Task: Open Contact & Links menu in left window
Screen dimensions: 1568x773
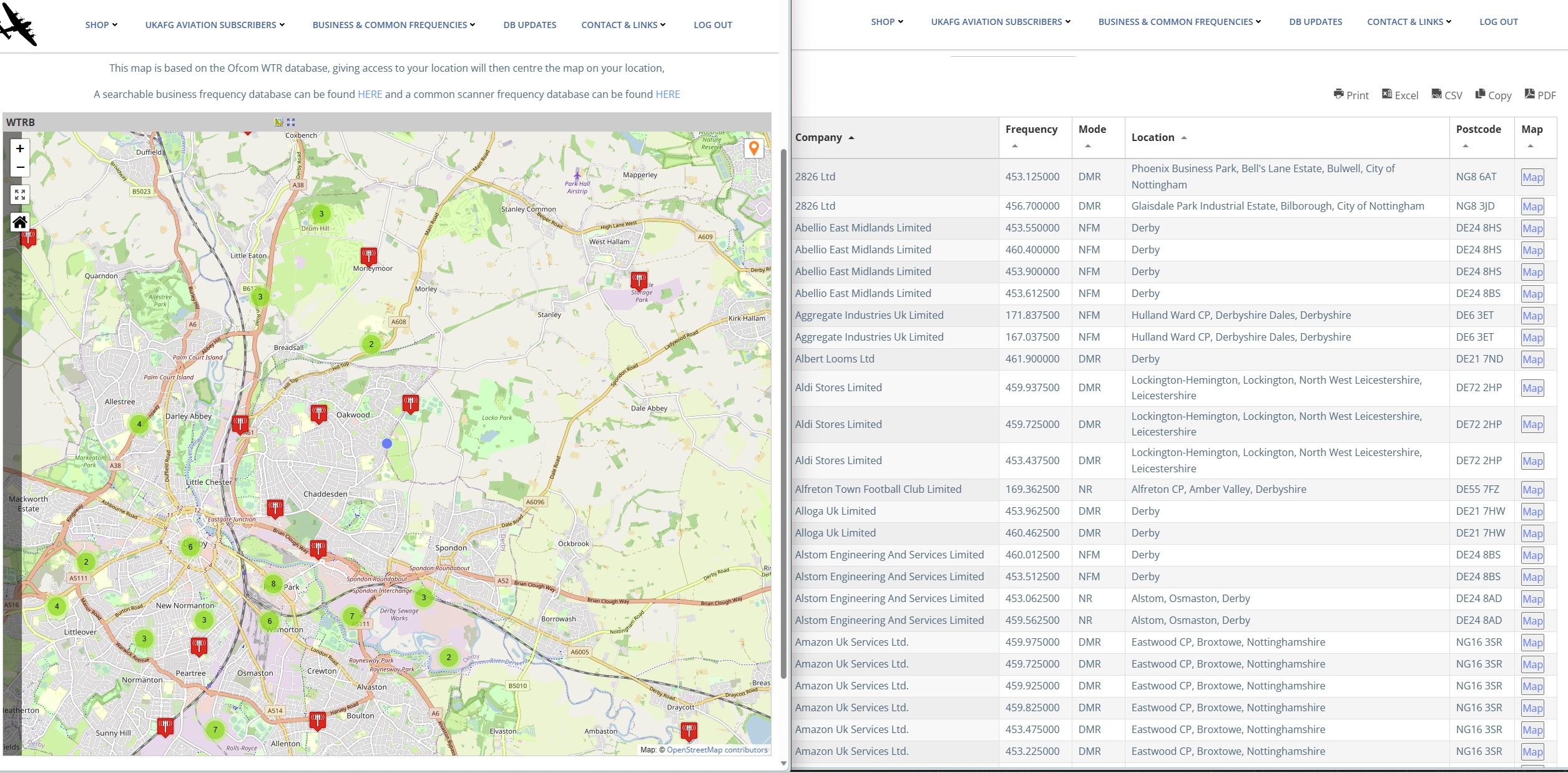Action: click(623, 25)
